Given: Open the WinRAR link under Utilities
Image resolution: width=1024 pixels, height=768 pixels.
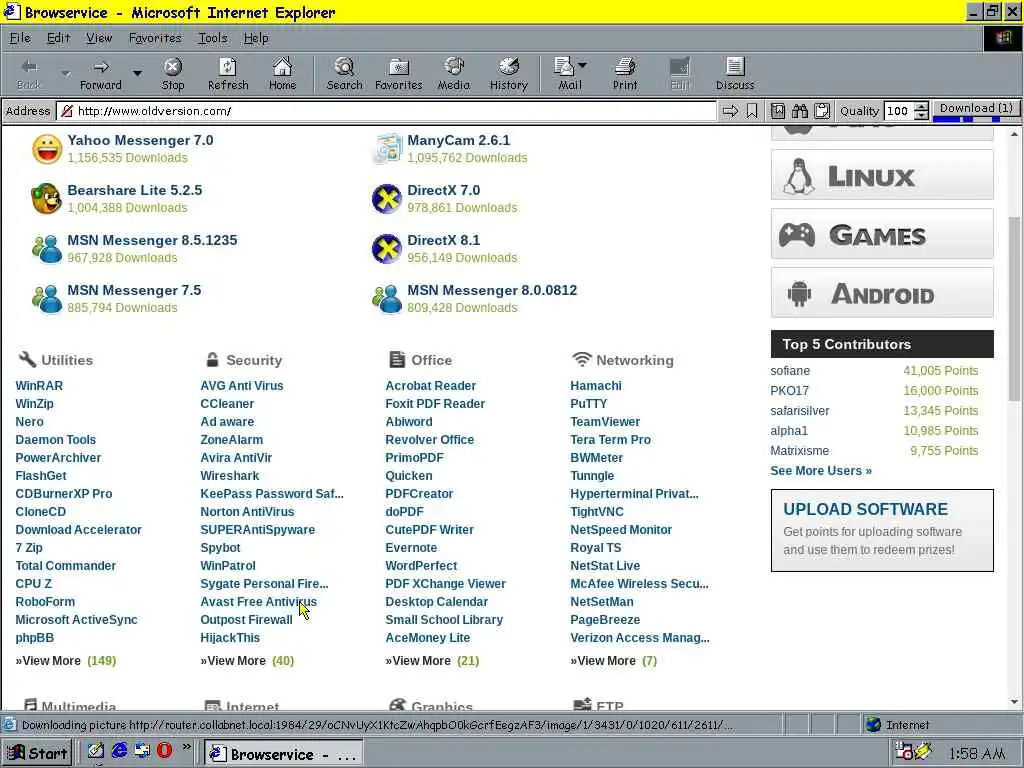Looking at the screenshot, I should (39, 386).
